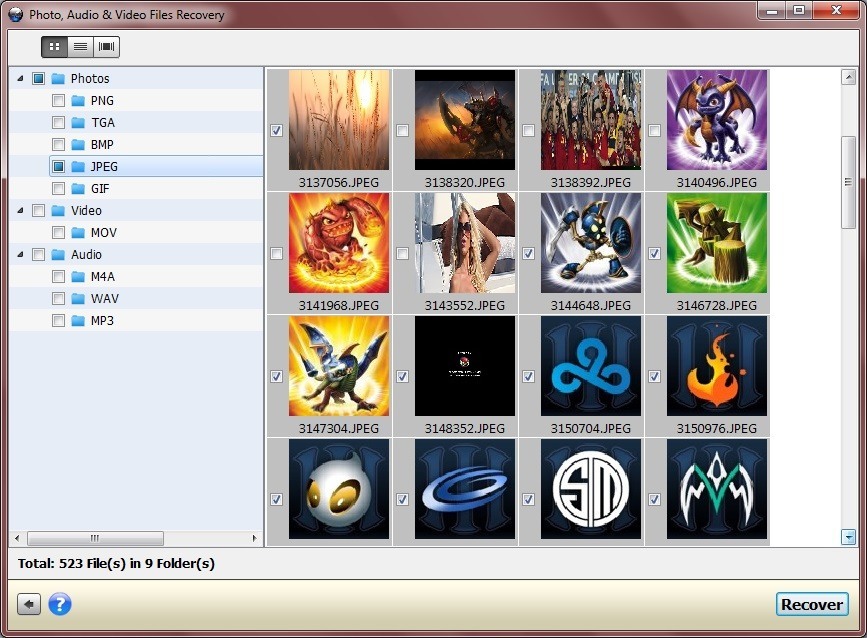Viewport: 867px width, 638px height.
Task: Select the BMP folder in tree
Action: (x=101, y=145)
